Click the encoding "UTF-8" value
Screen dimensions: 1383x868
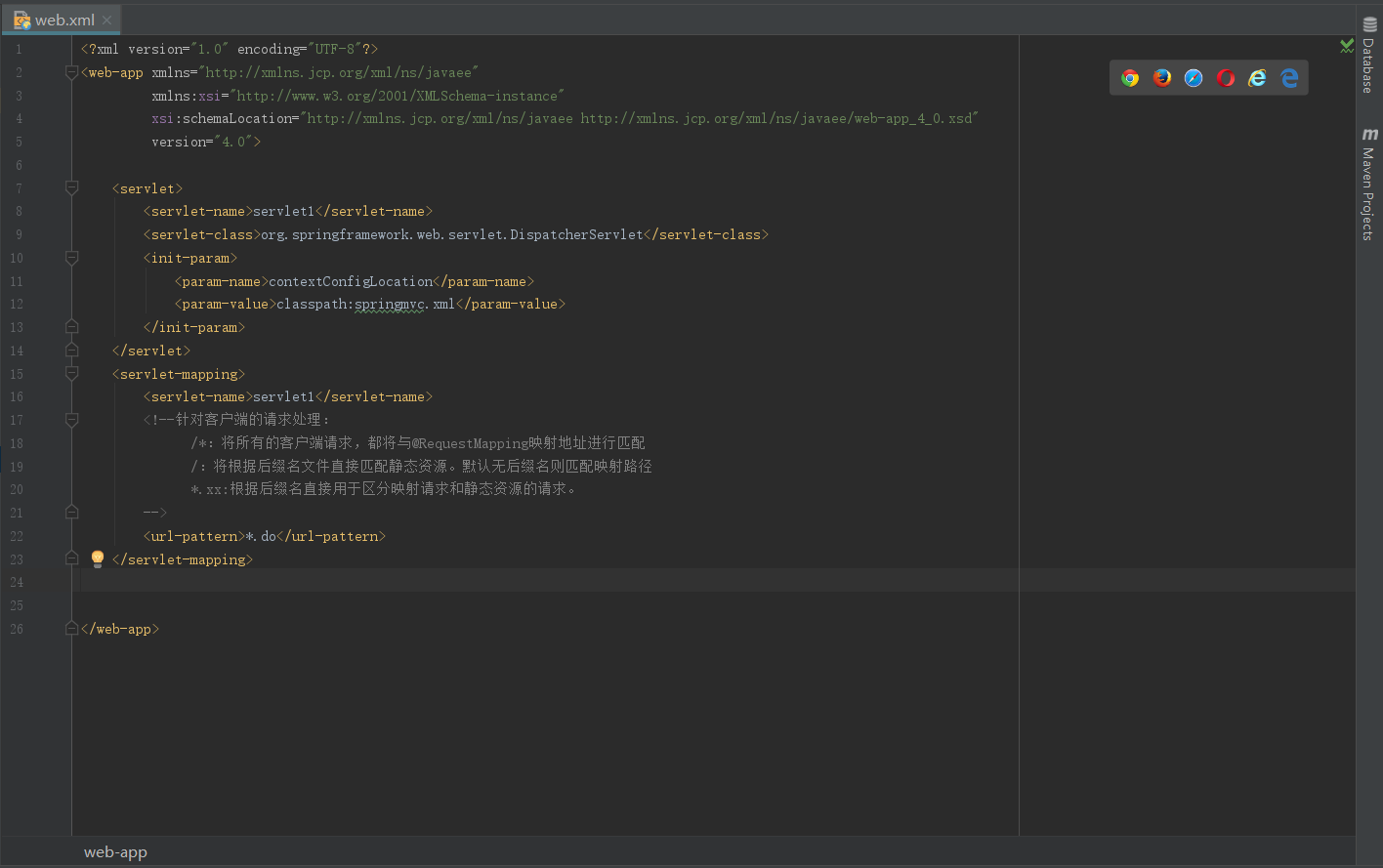point(335,49)
